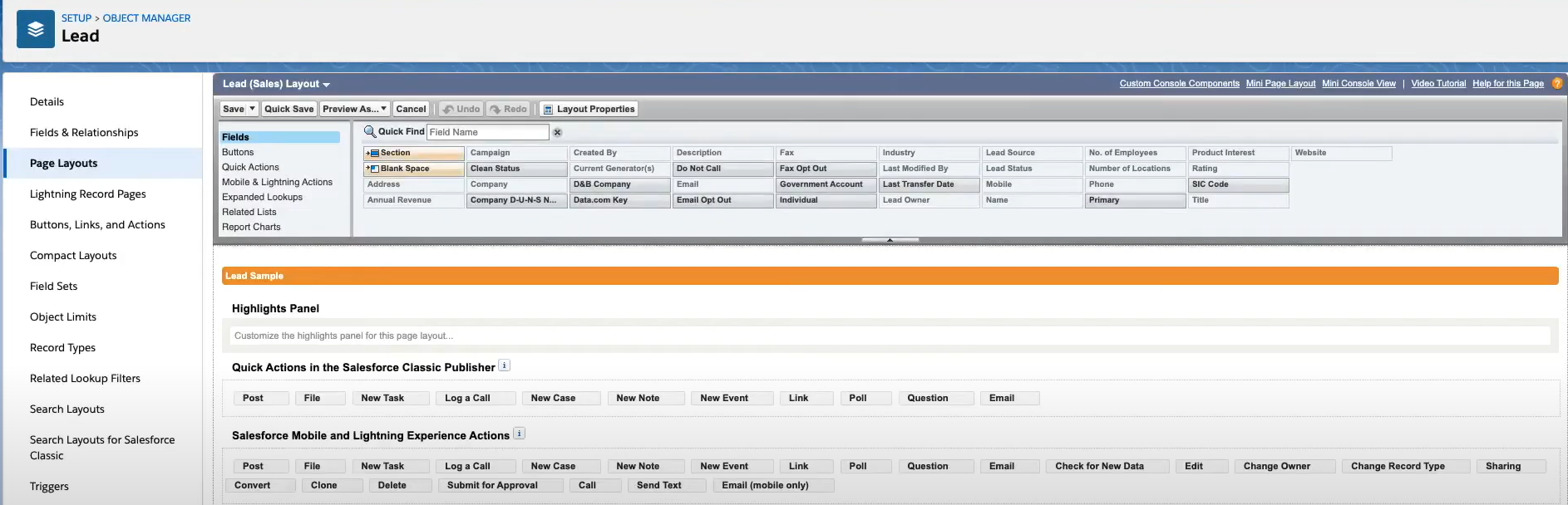This screenshot has height=505, width=1568.
Task: Open Object Limits in the sidebar
Action: point(63,316)
